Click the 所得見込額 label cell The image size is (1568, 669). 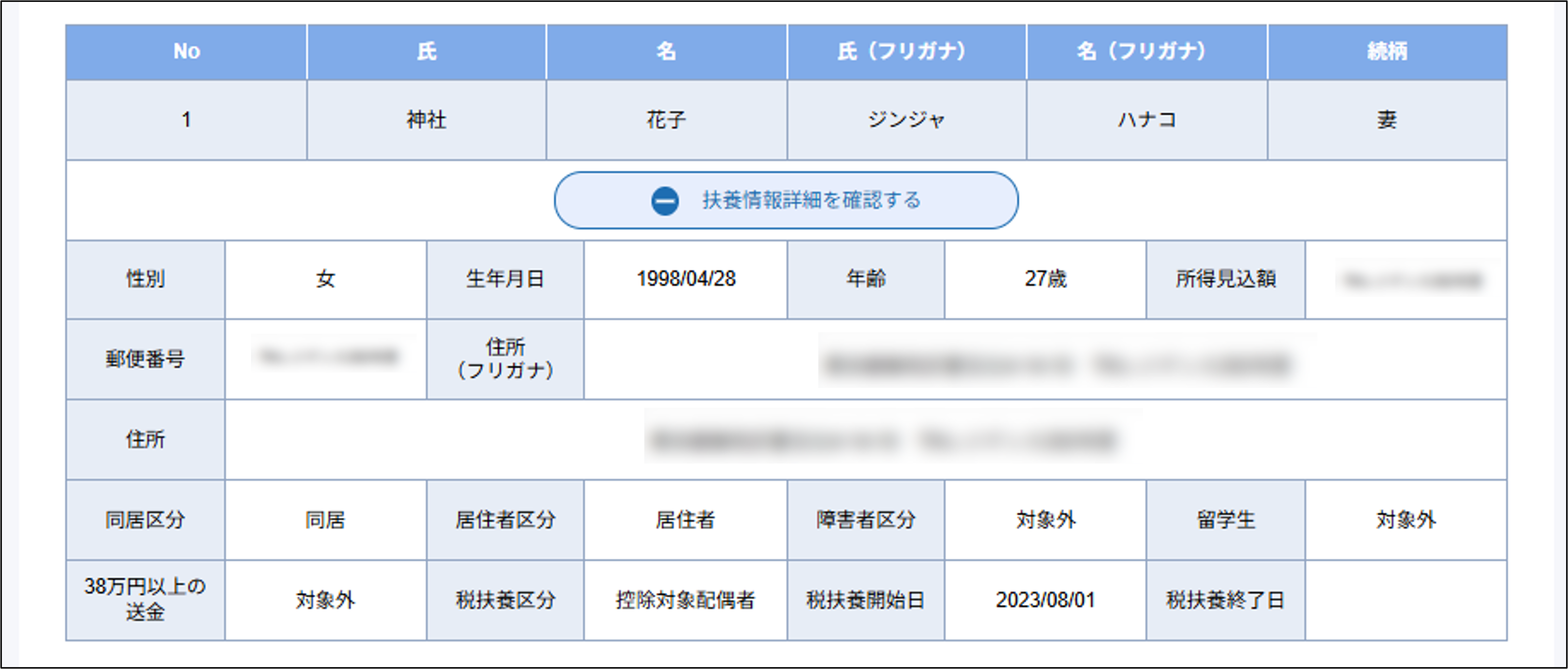pos(1224,280)
